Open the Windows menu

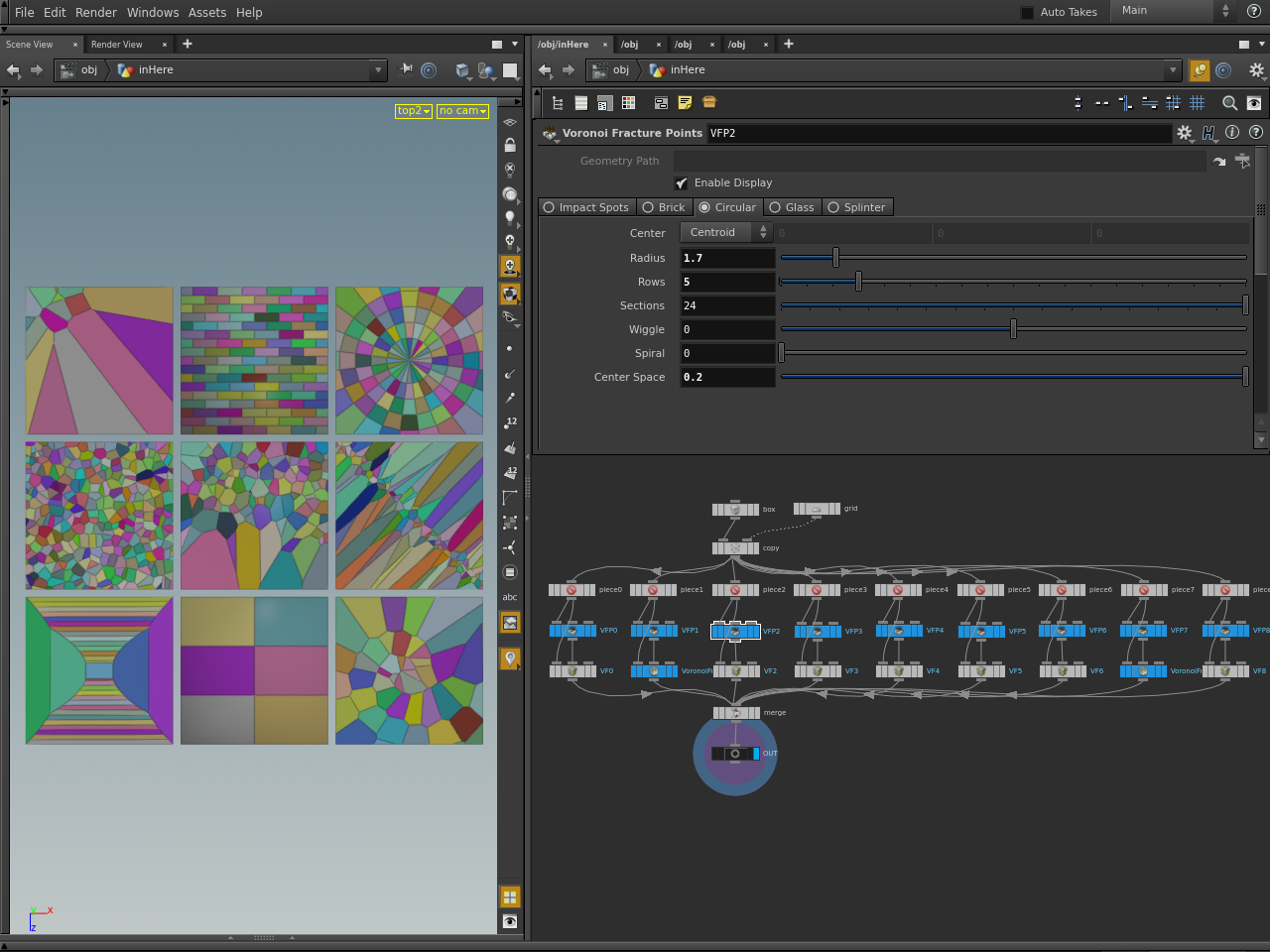click(x=153, y=12)
